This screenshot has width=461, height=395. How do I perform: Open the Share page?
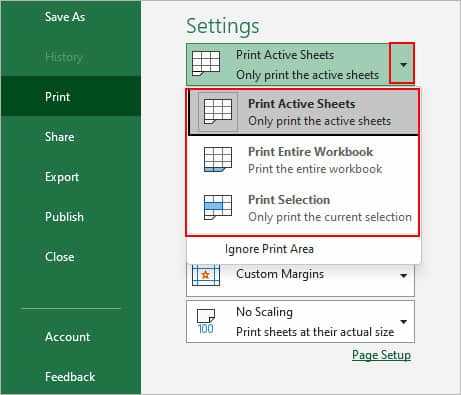[60, 137]
